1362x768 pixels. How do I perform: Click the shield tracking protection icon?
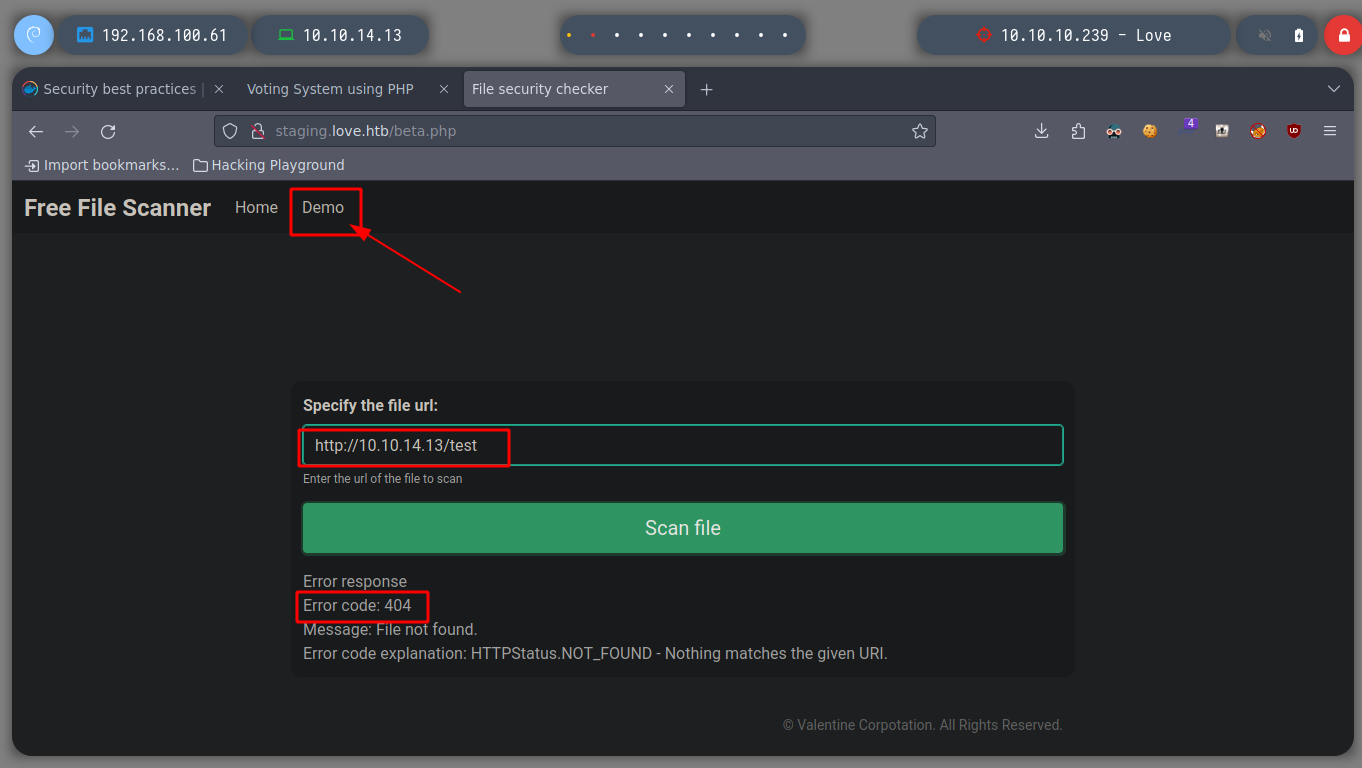tap(230, 131)
